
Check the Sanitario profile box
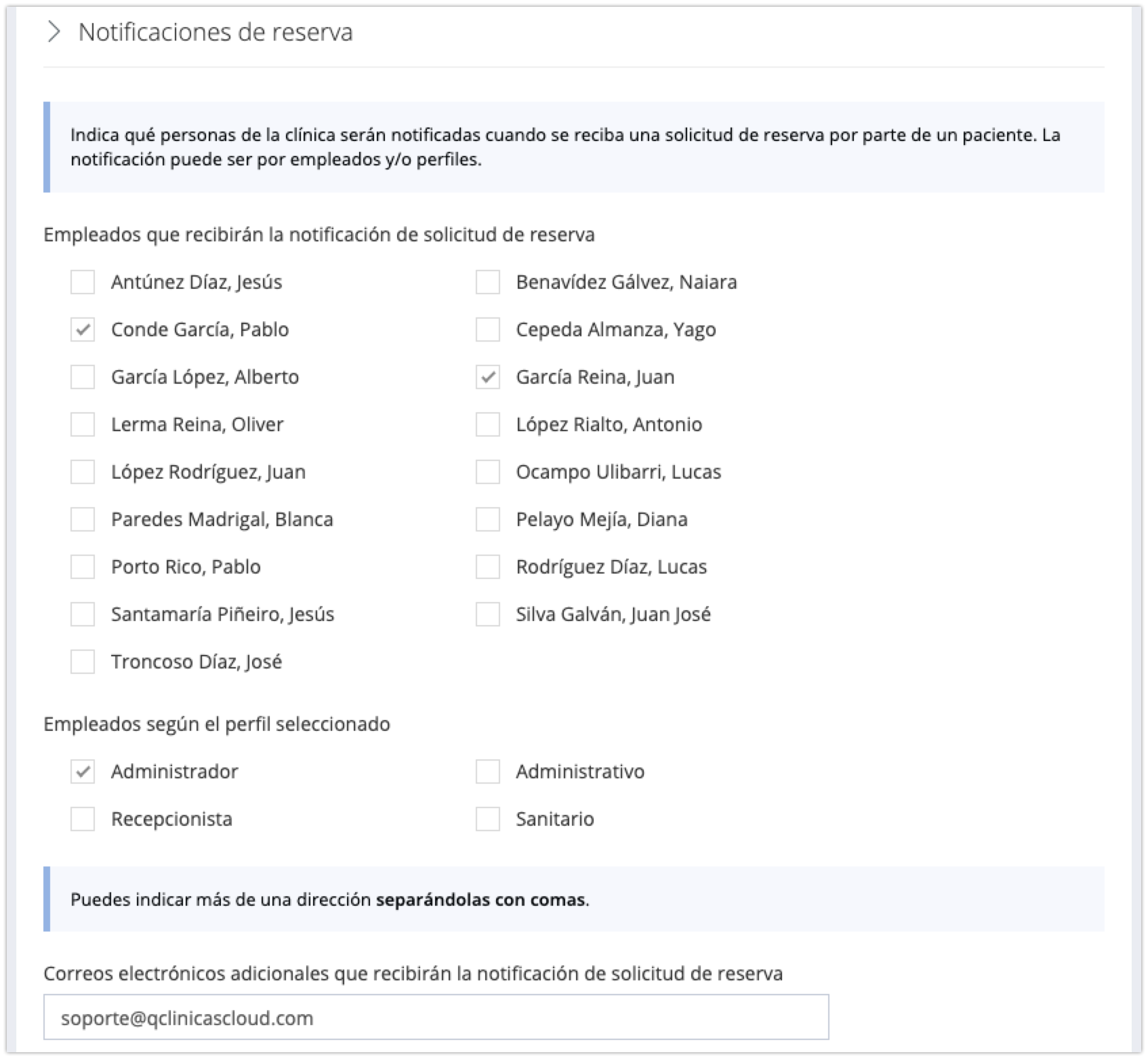coord(488,819)
